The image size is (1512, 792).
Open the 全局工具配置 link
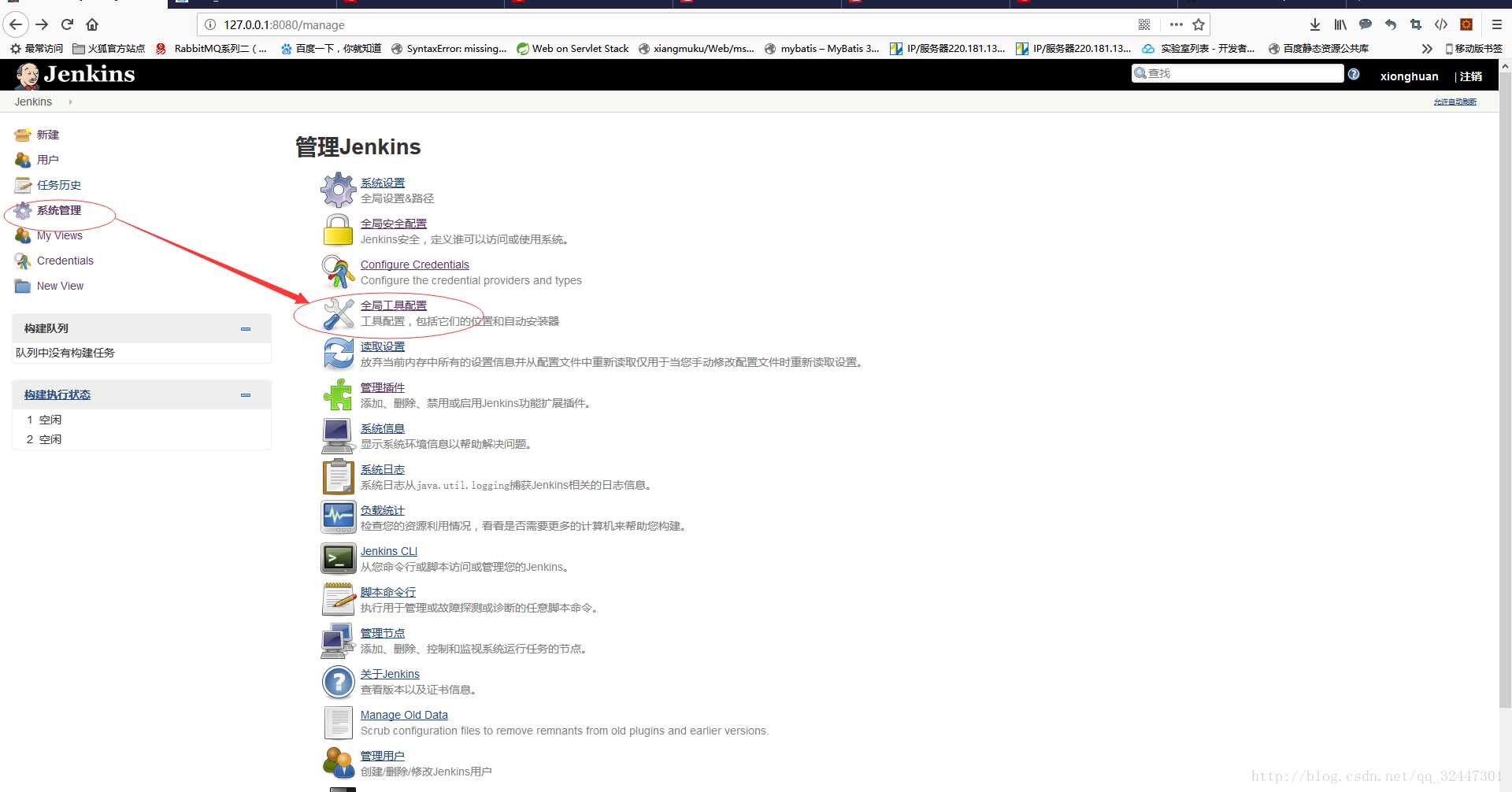[x=394, y=305]
